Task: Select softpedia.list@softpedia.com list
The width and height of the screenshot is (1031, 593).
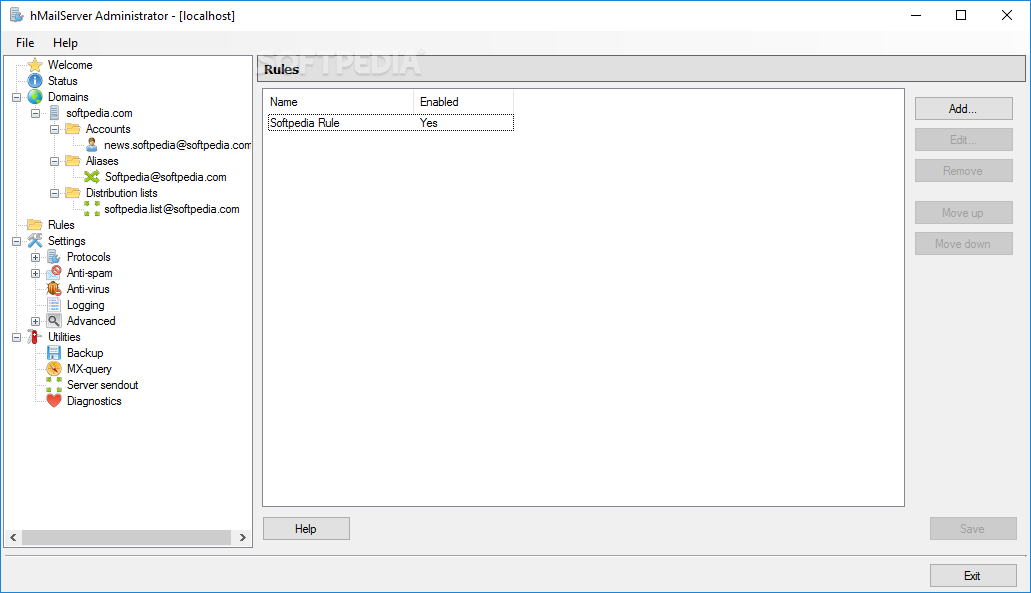Action: point(172,209)
